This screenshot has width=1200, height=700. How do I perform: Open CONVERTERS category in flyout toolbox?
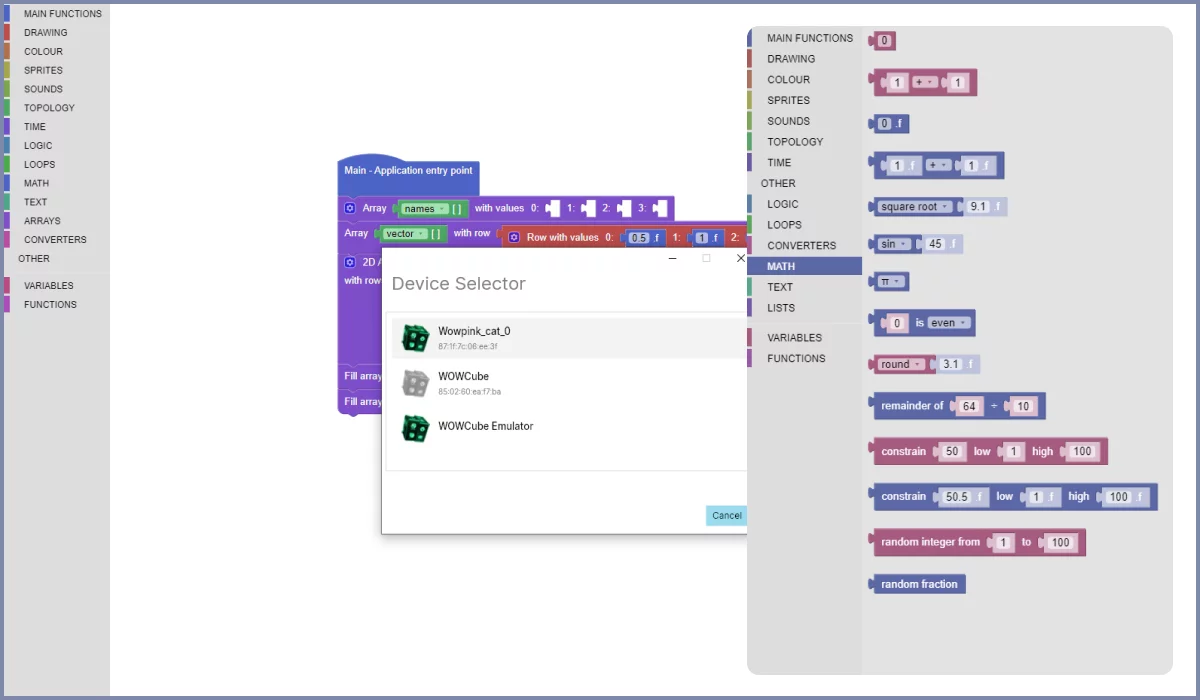(x=801, y=245)
